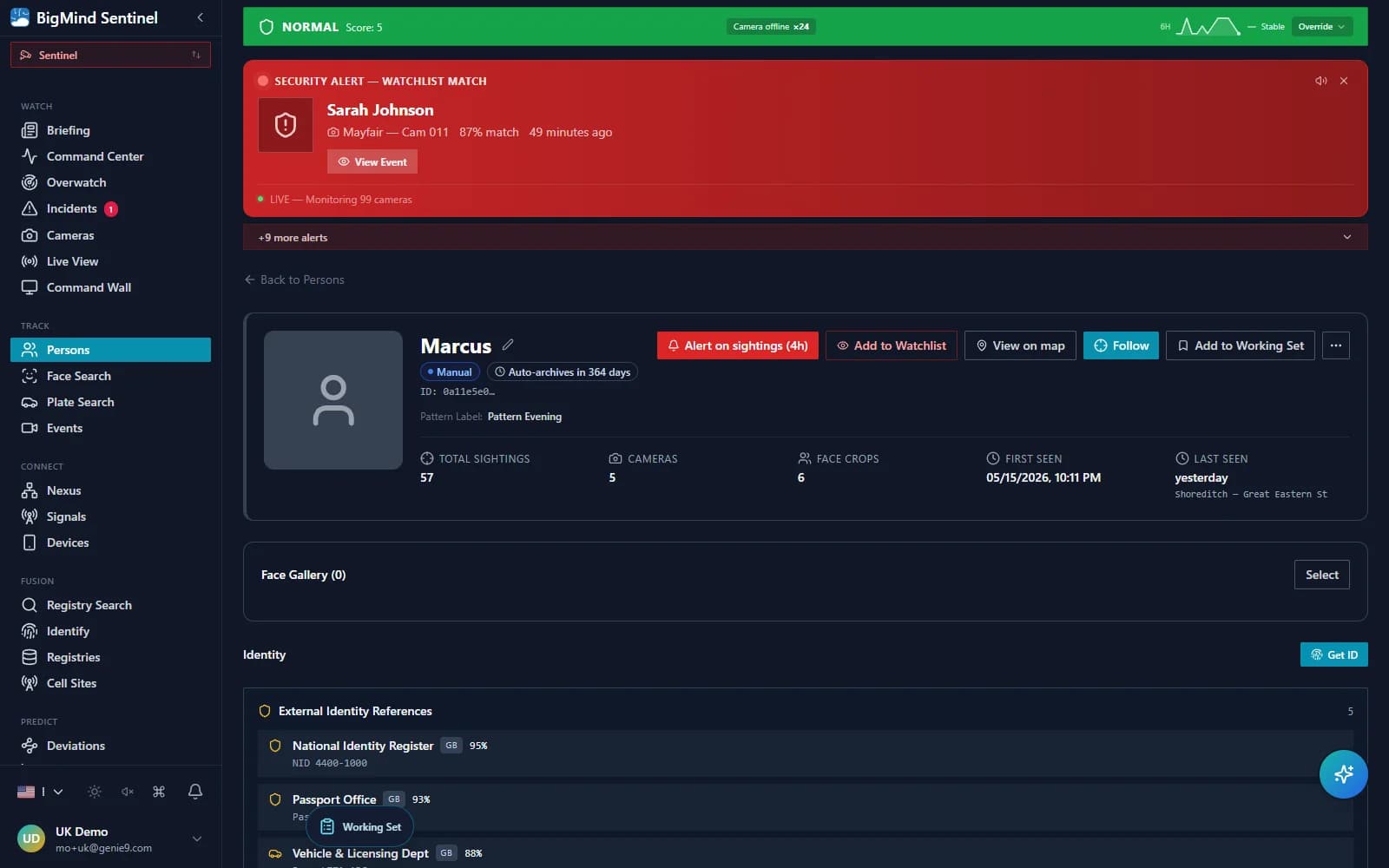The image size is (1389, 868).
Task: Click Add to Watchlist
Action: pyautogui.click(x=892, y=345)
